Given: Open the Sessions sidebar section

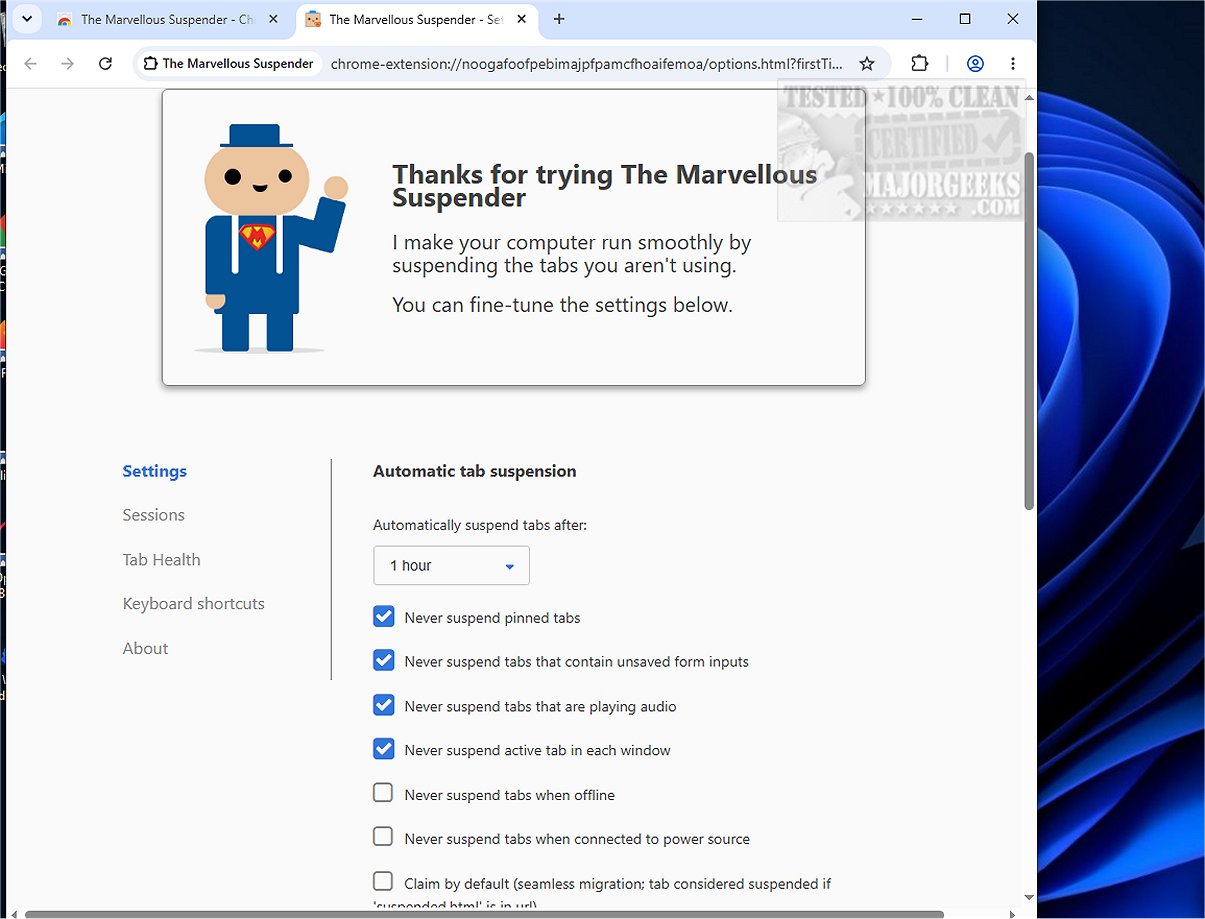Looking at the screenshot, I should (x=154, y=515).
